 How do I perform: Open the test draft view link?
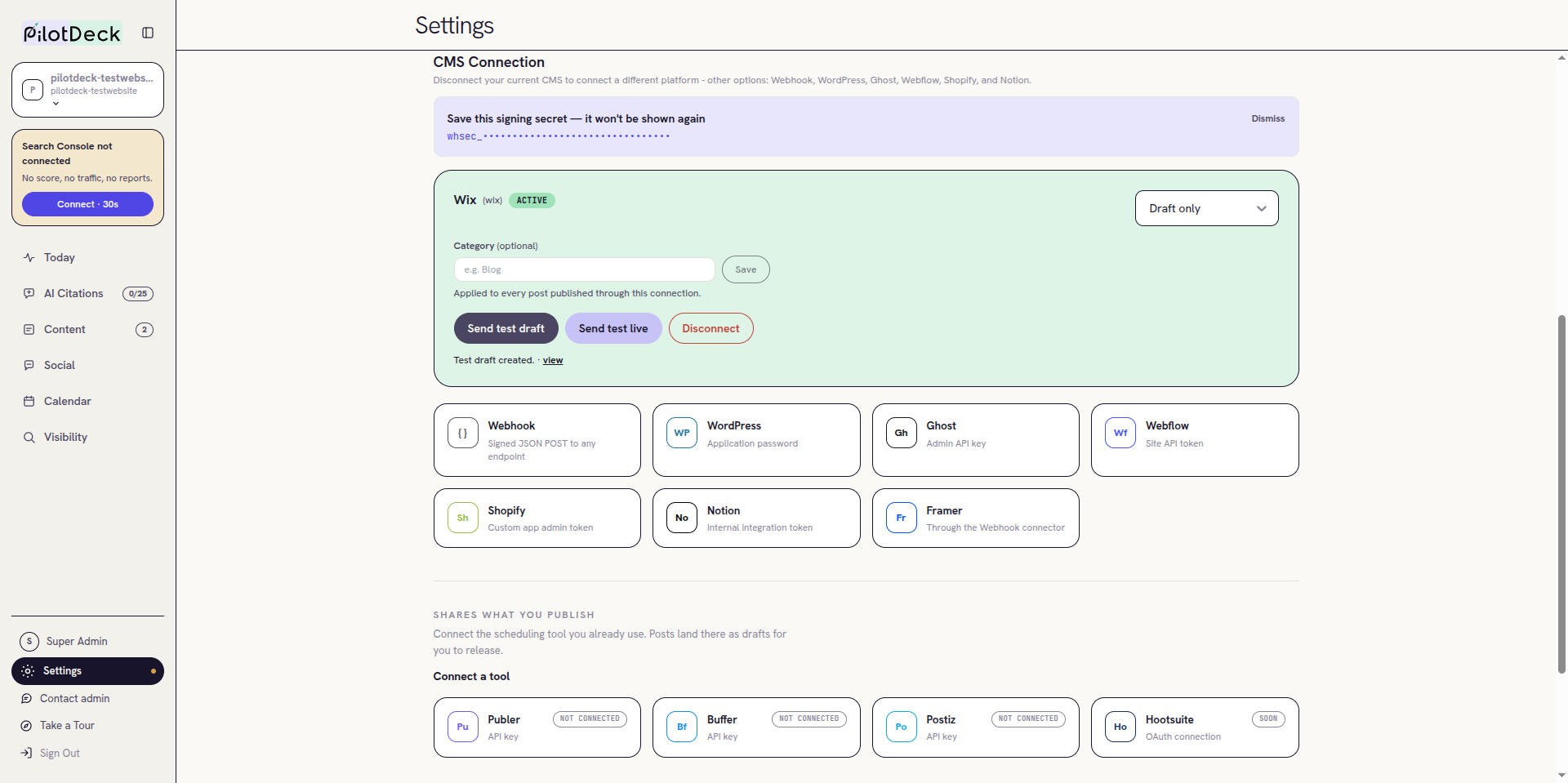(553, 360)
